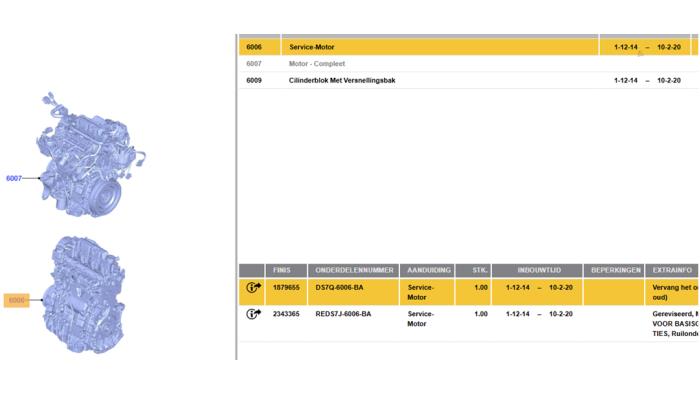
Task: Click quantity 1.00 of part 2343365
Action: tap(481, 314)
